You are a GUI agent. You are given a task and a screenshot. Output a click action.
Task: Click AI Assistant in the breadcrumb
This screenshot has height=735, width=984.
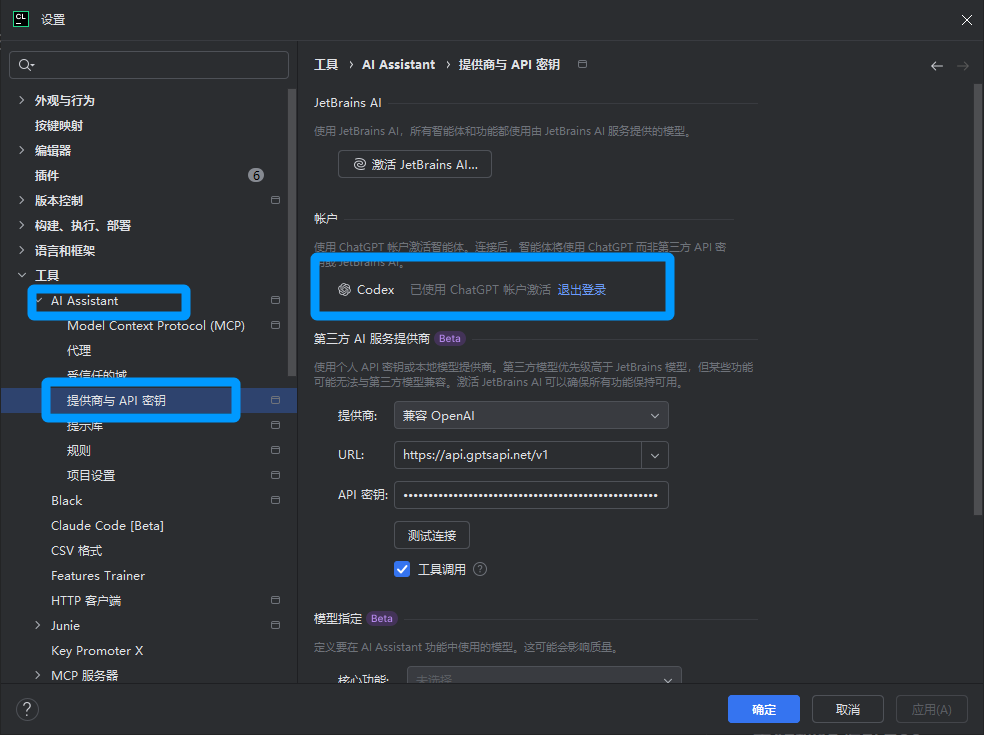(398, 65)
